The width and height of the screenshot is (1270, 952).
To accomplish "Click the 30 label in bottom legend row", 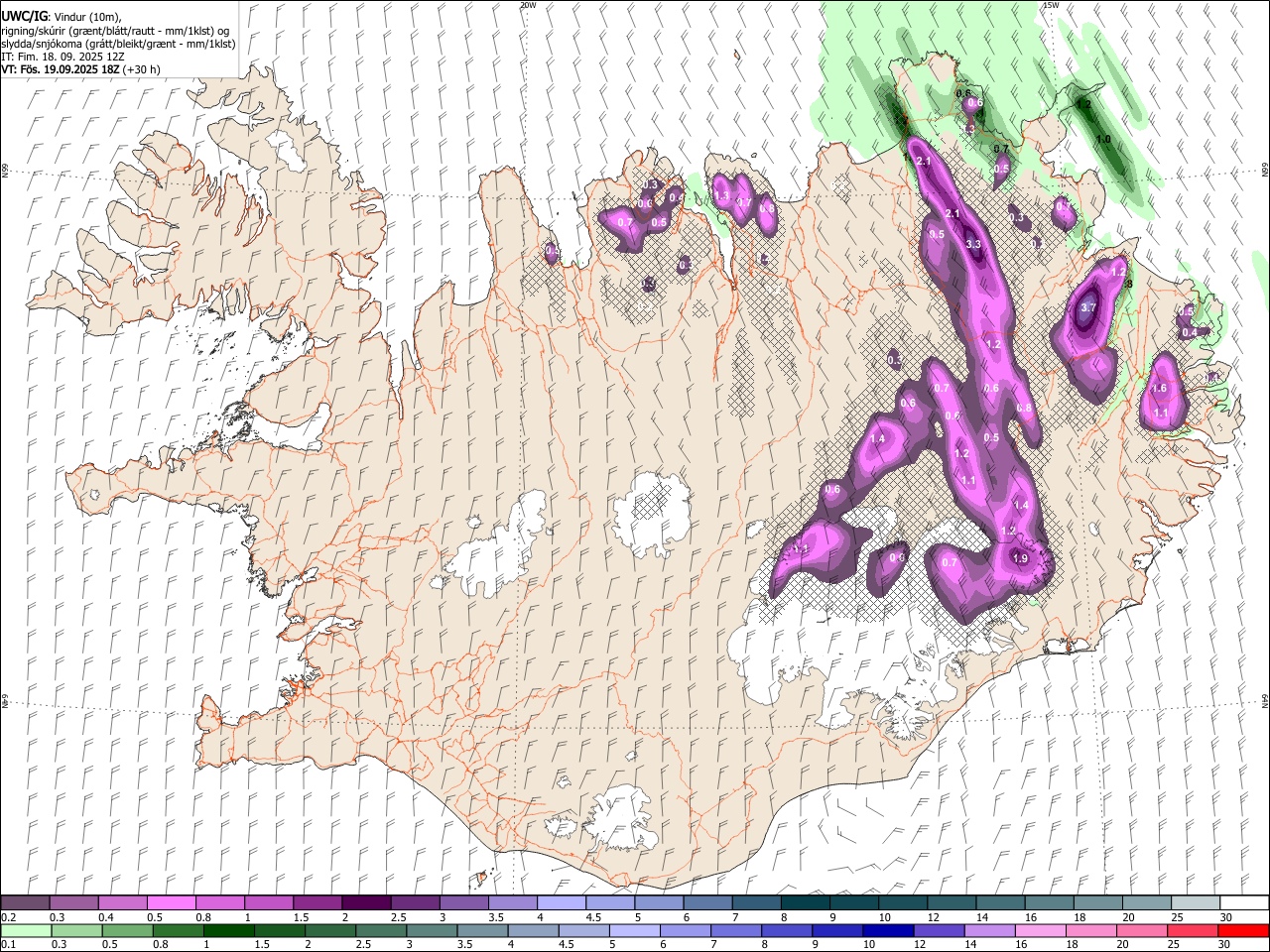I will click(1224, 945).
